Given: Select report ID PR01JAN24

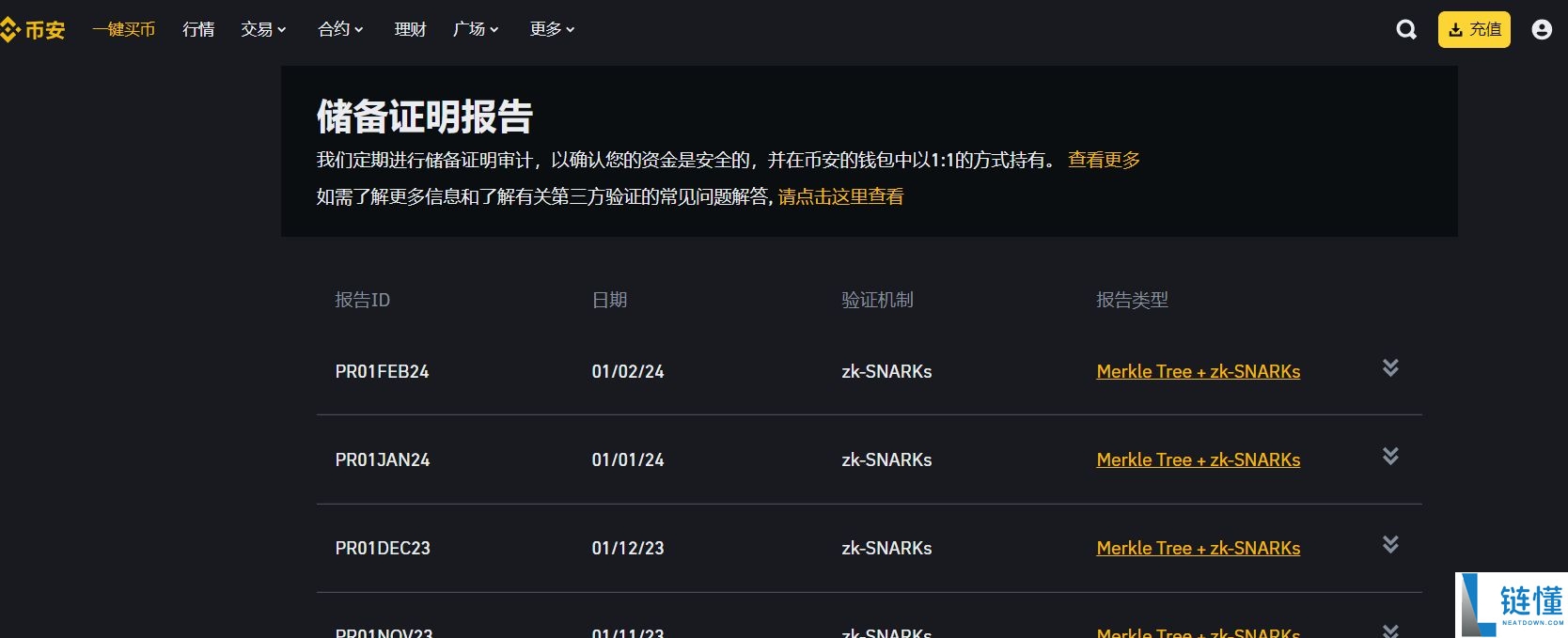Looking at the screenshot, I should (x=382, y=459).
